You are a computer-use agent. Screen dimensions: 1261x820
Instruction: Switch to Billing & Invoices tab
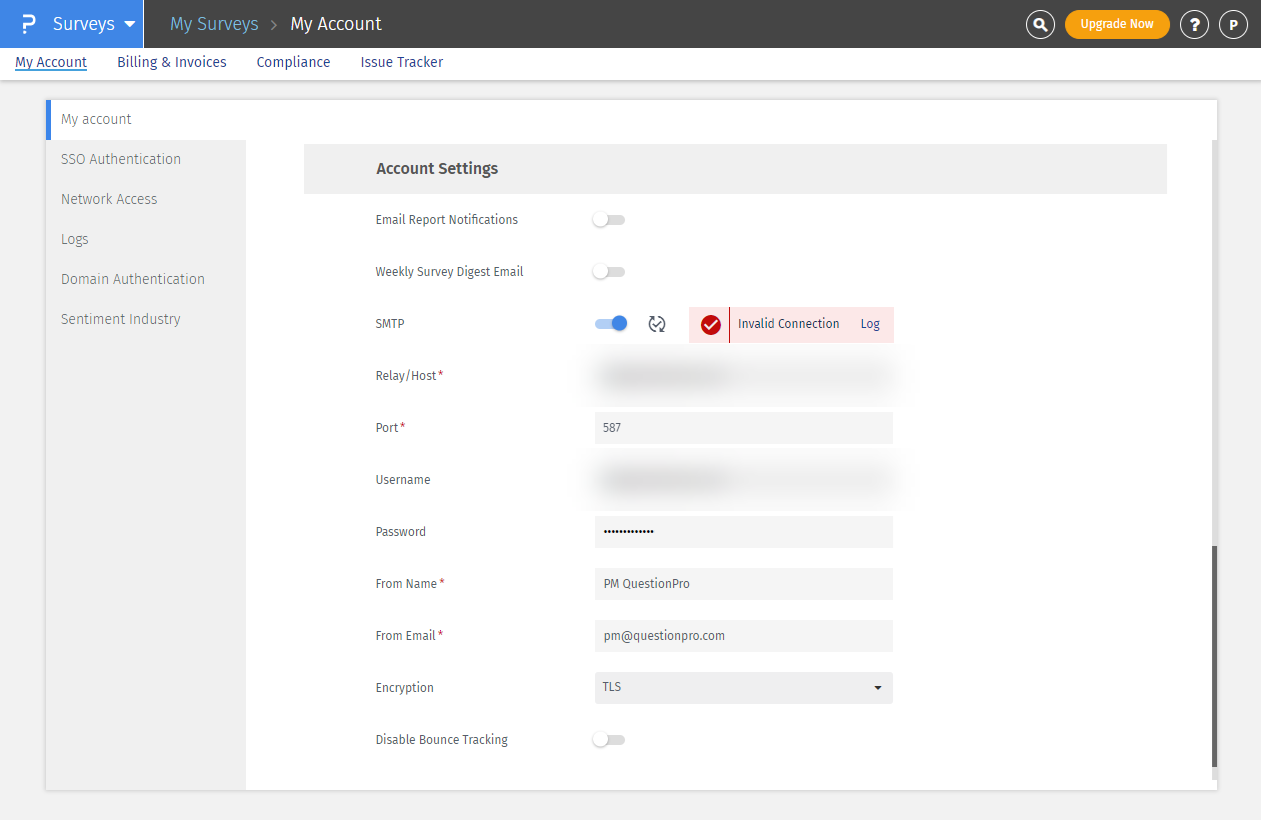point(172,62)
